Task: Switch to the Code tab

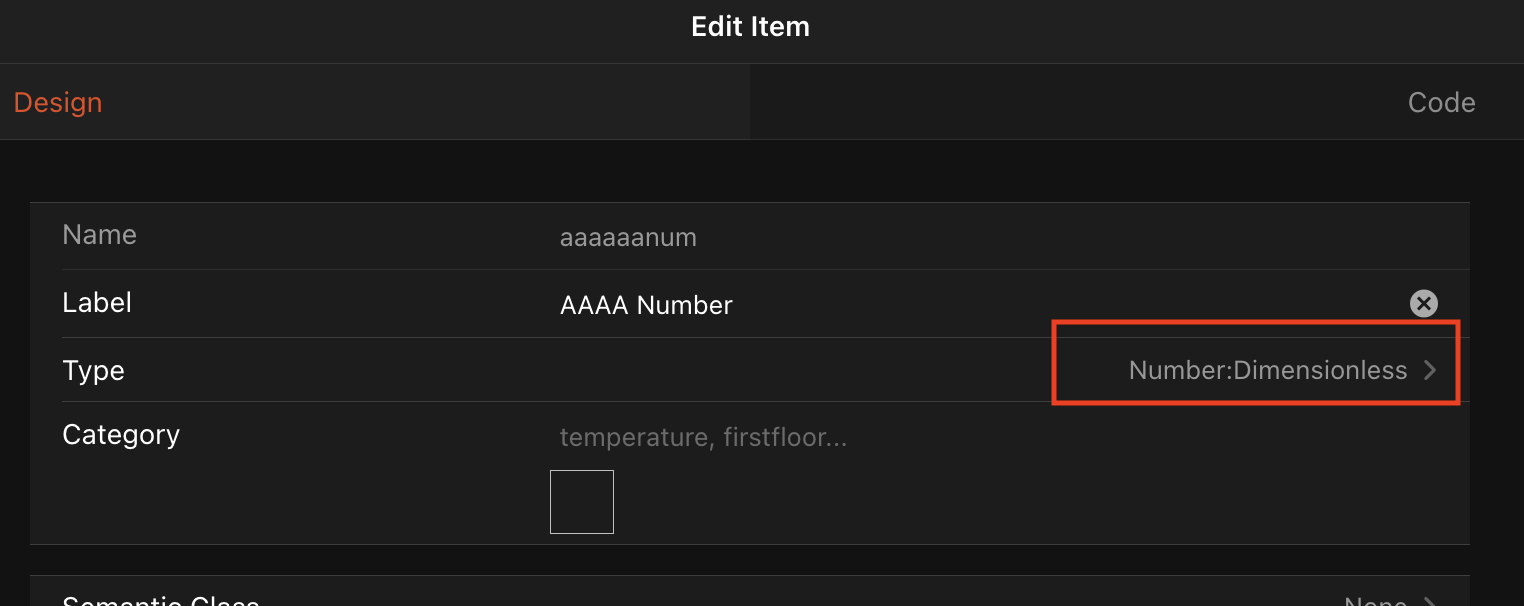Action: 1441,103
